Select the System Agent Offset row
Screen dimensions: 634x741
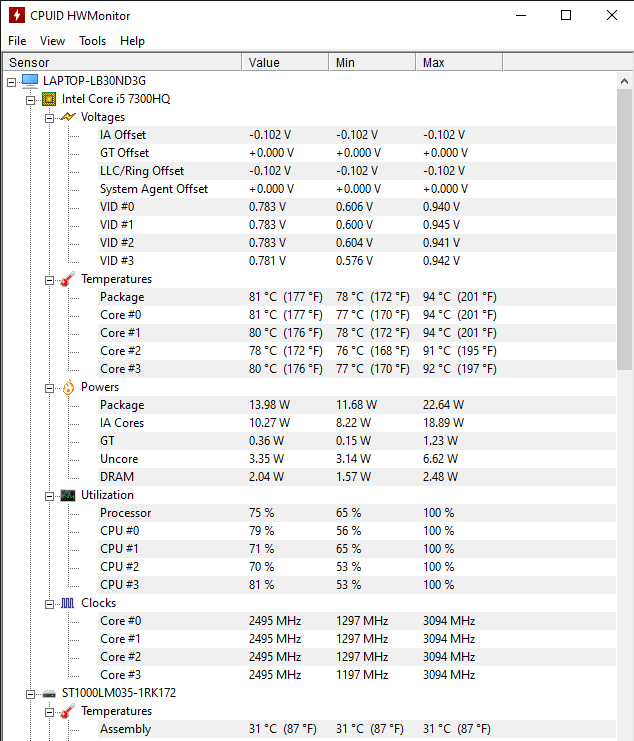click(x=357, y=189)
